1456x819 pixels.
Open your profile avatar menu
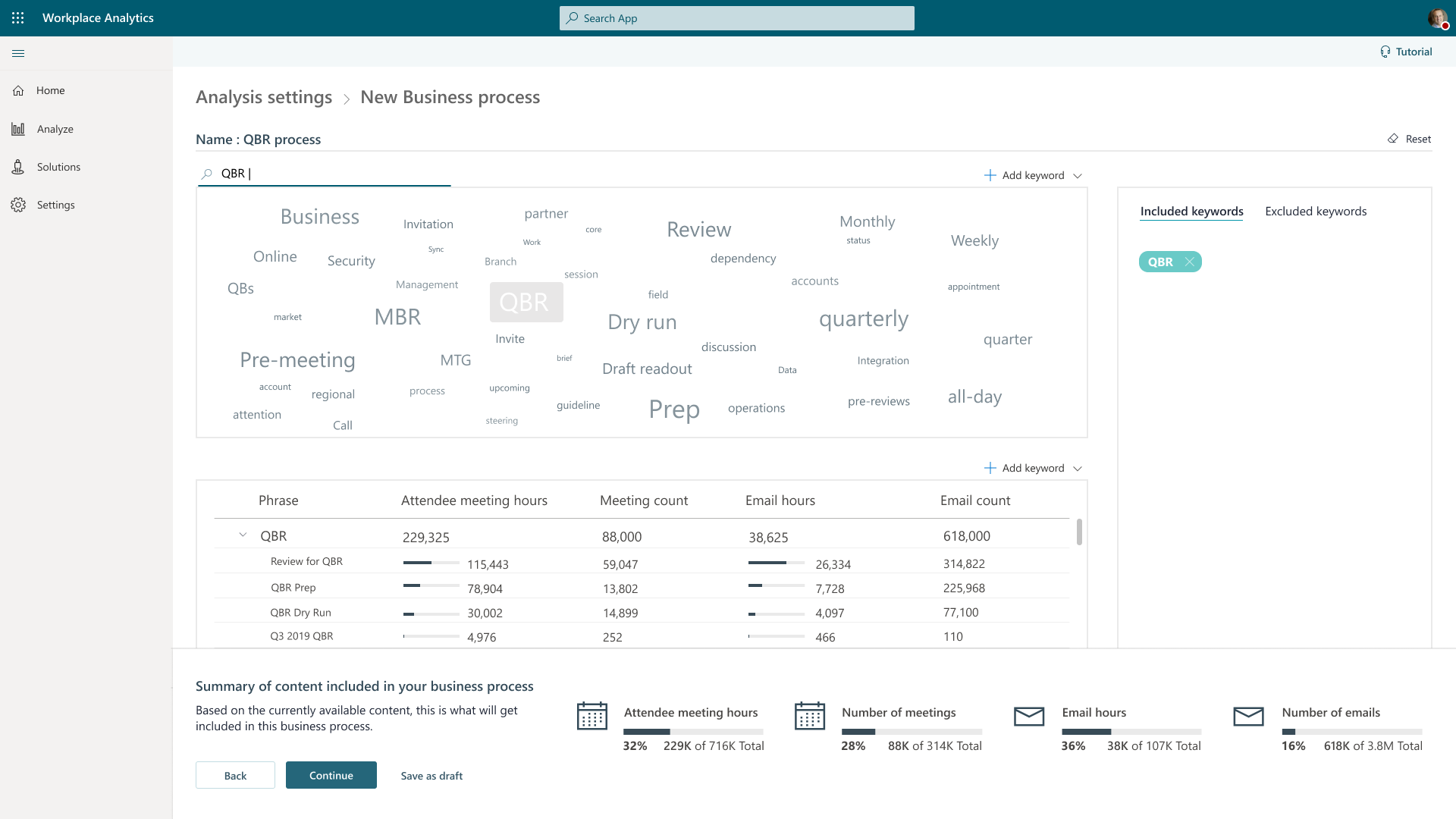[1438, 18]
